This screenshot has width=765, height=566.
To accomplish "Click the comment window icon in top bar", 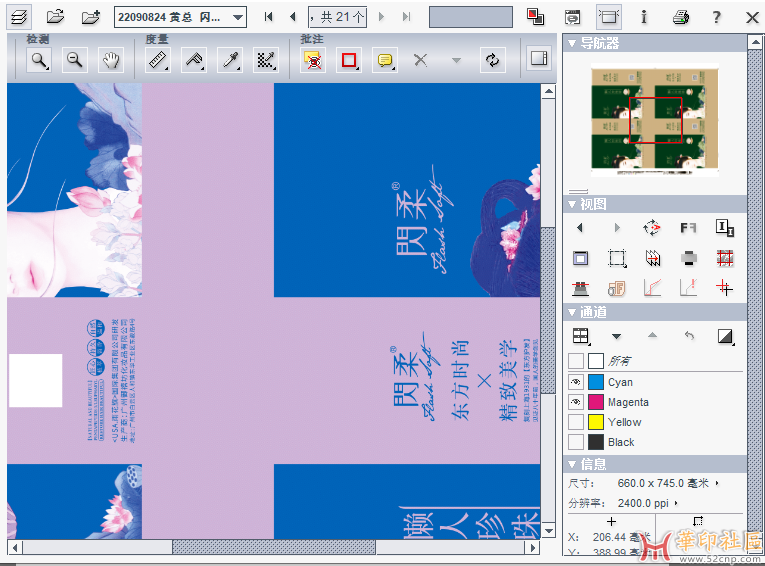I will (572, 17).
